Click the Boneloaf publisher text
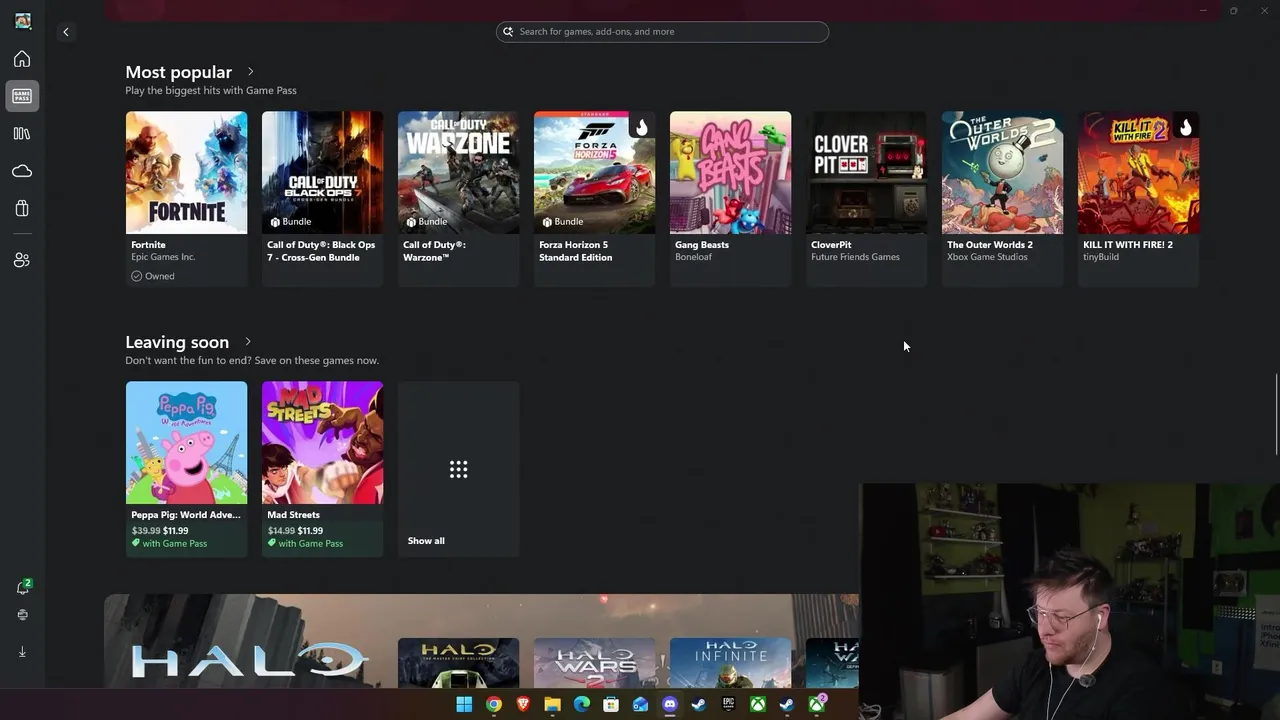Screen dimensions: 1280x720 click(692, 257)
